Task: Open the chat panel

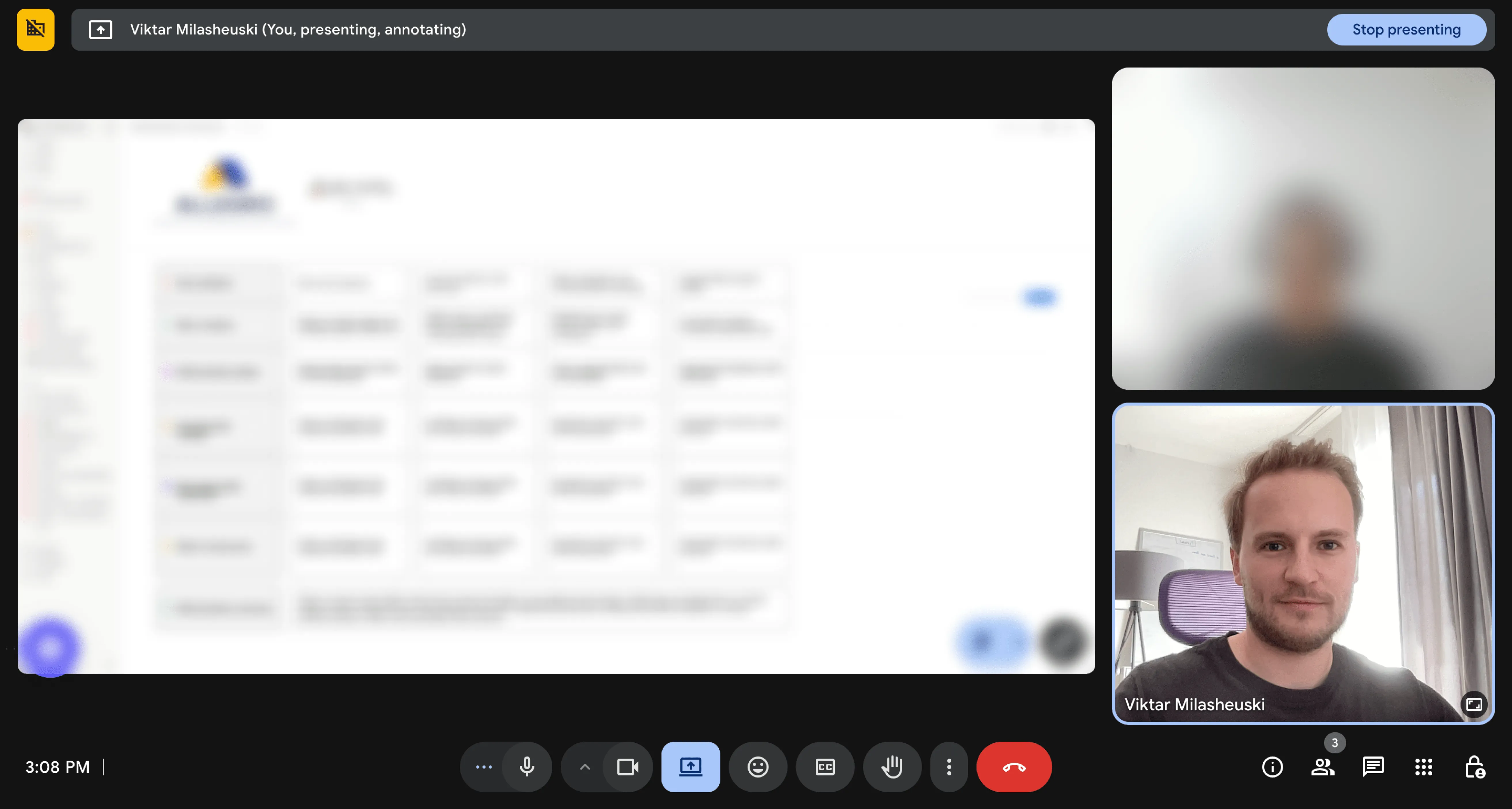Action: (x=1373, y=767)
